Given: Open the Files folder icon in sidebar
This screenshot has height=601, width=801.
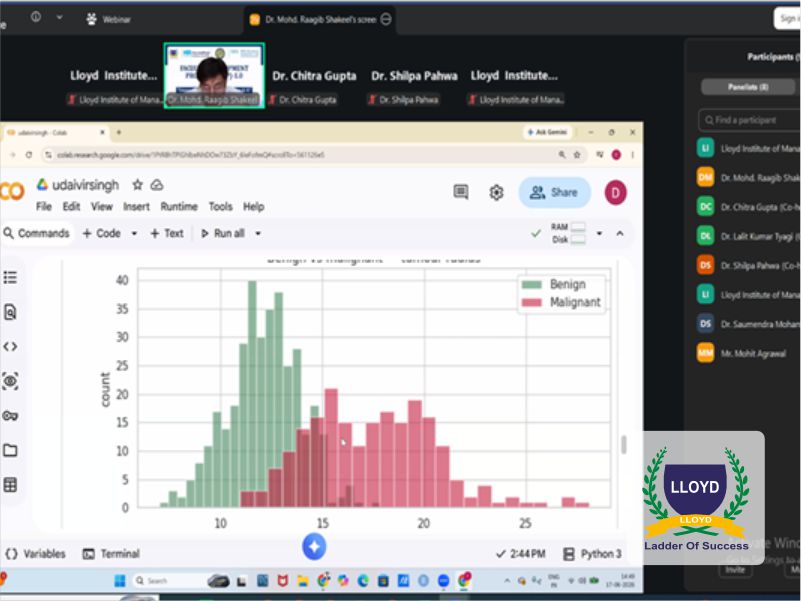Looking at the screenshot, I should point(10,450).
